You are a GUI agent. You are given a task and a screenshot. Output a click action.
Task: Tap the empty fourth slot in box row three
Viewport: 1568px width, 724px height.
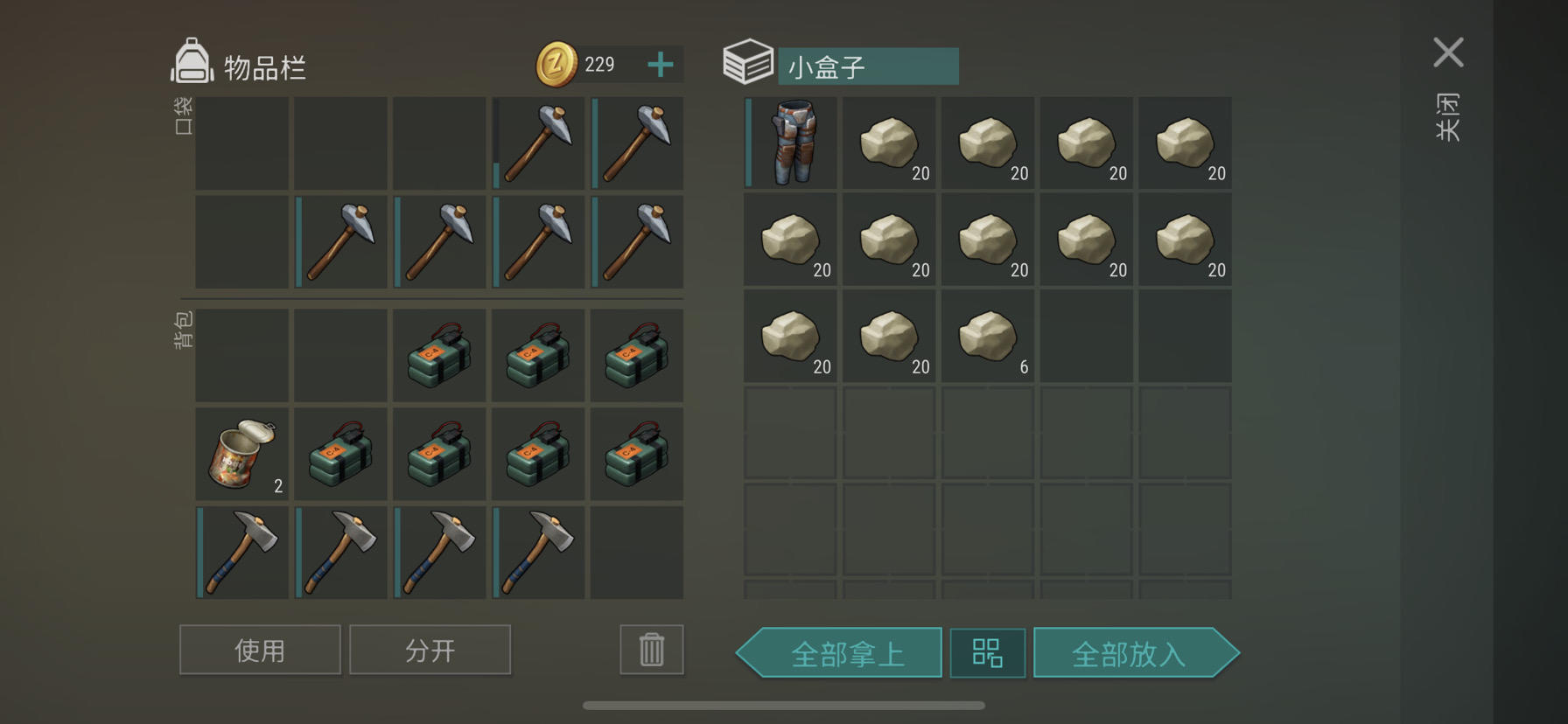pos(1086,336)
